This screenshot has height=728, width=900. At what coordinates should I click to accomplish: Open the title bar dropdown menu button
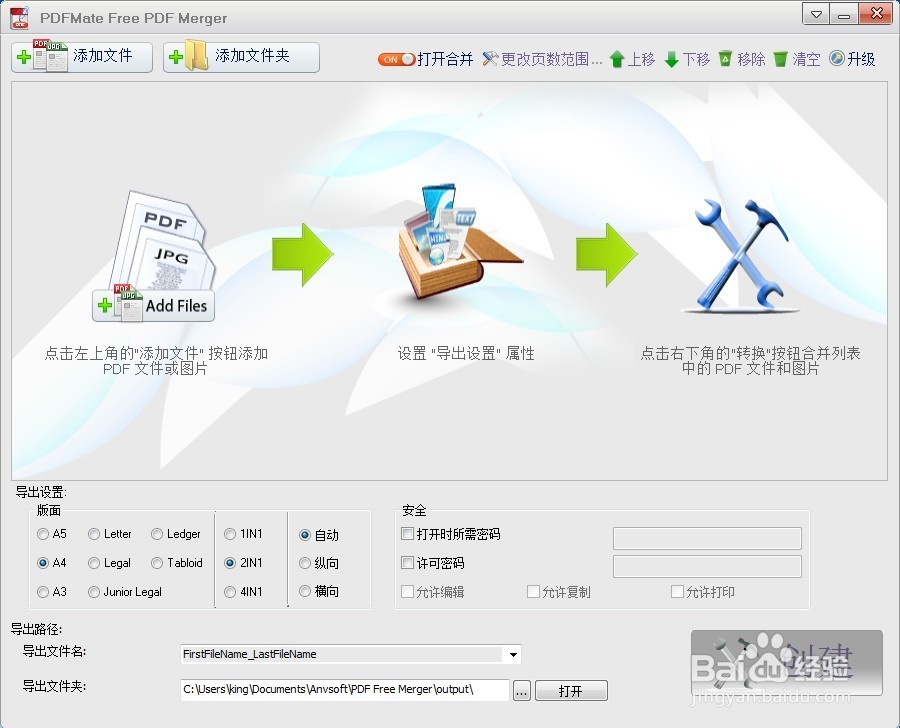click(816, 14)
